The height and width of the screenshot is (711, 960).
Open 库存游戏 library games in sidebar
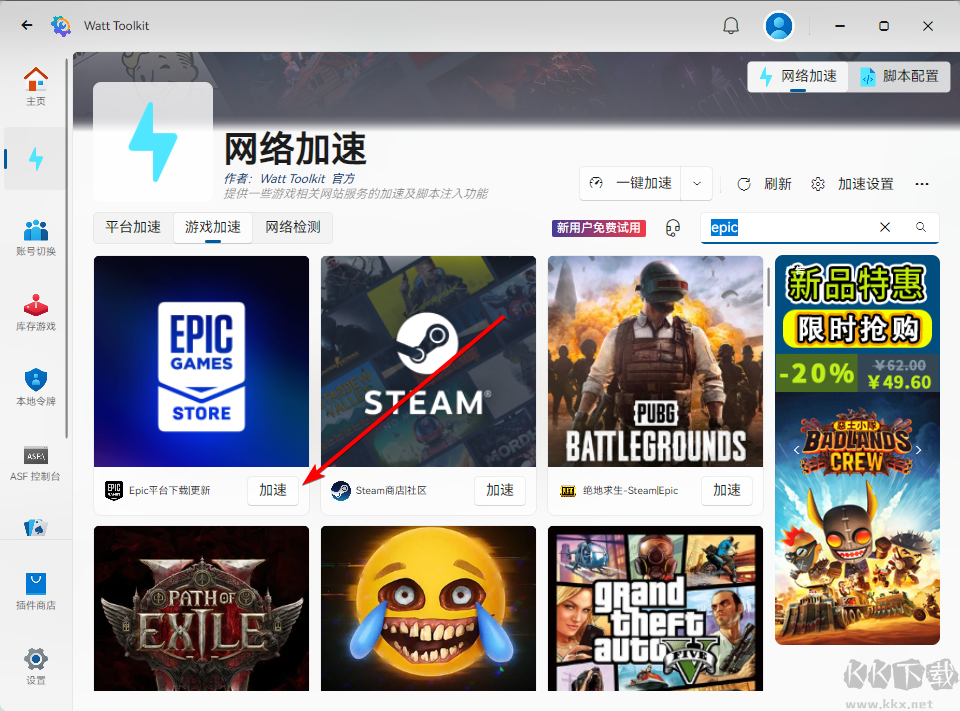tap(36, 312)
